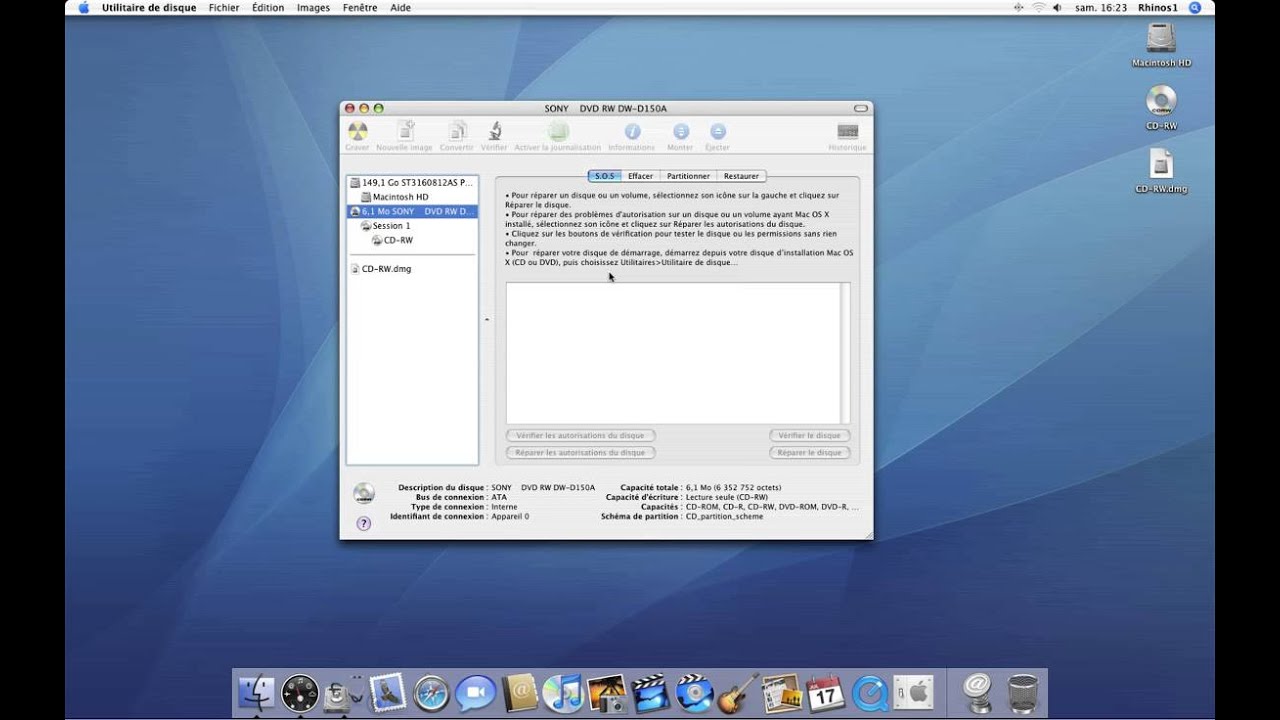Select CD-RW.dmg in the disk list
Screen dimensions: 1280x720
(412, 269)
